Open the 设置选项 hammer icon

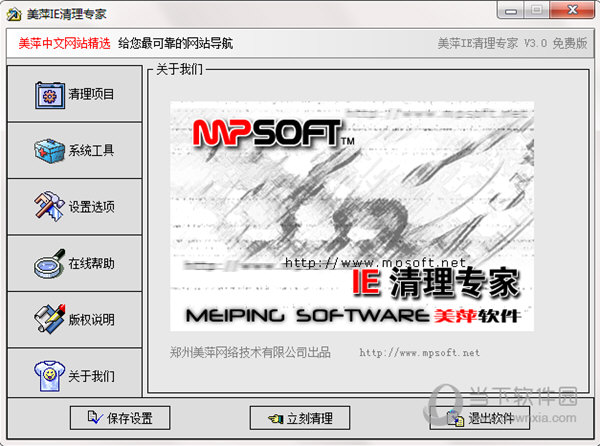point(49,206)
